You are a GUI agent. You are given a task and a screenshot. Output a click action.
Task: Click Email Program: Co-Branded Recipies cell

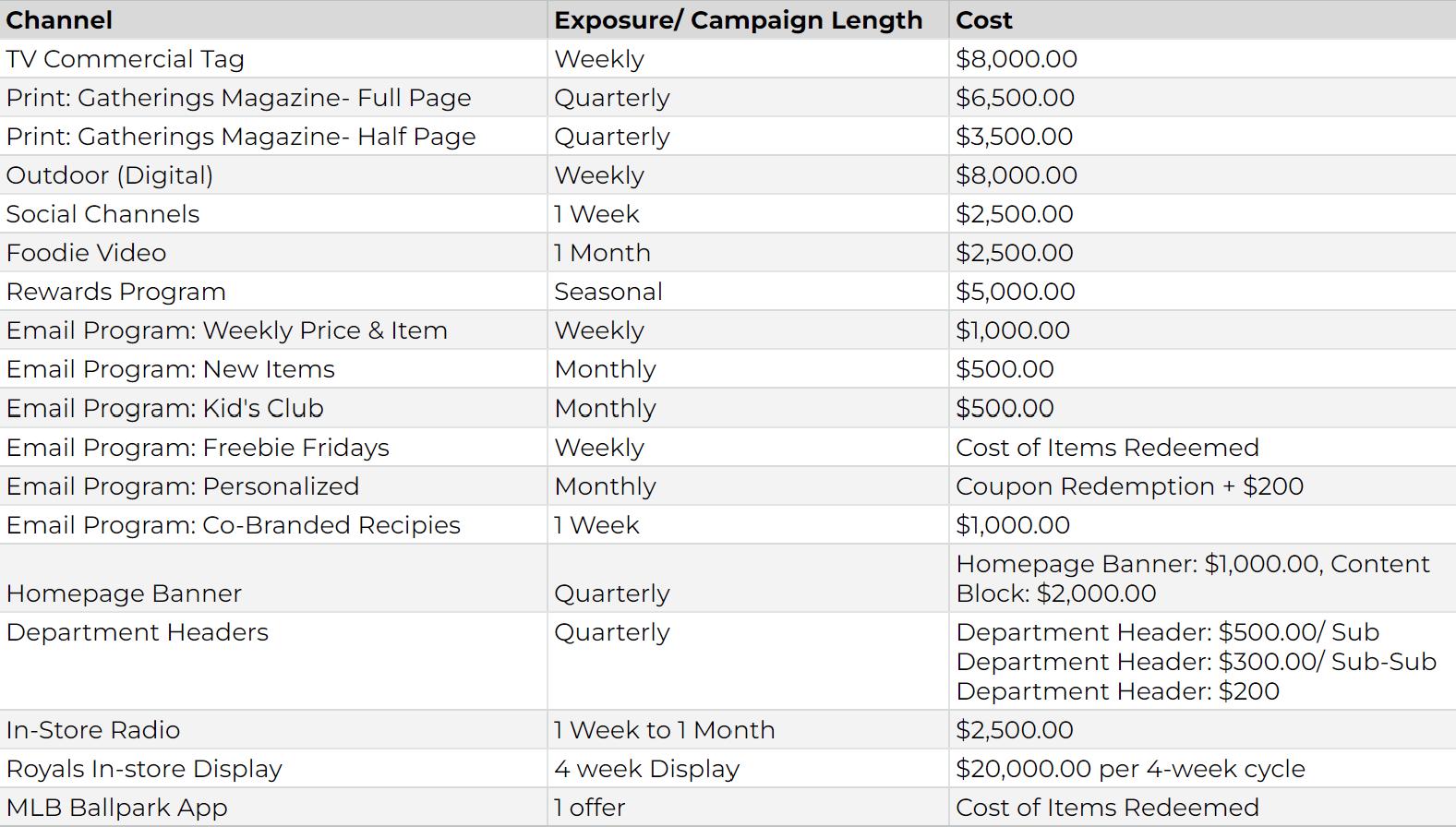point(233,525)
